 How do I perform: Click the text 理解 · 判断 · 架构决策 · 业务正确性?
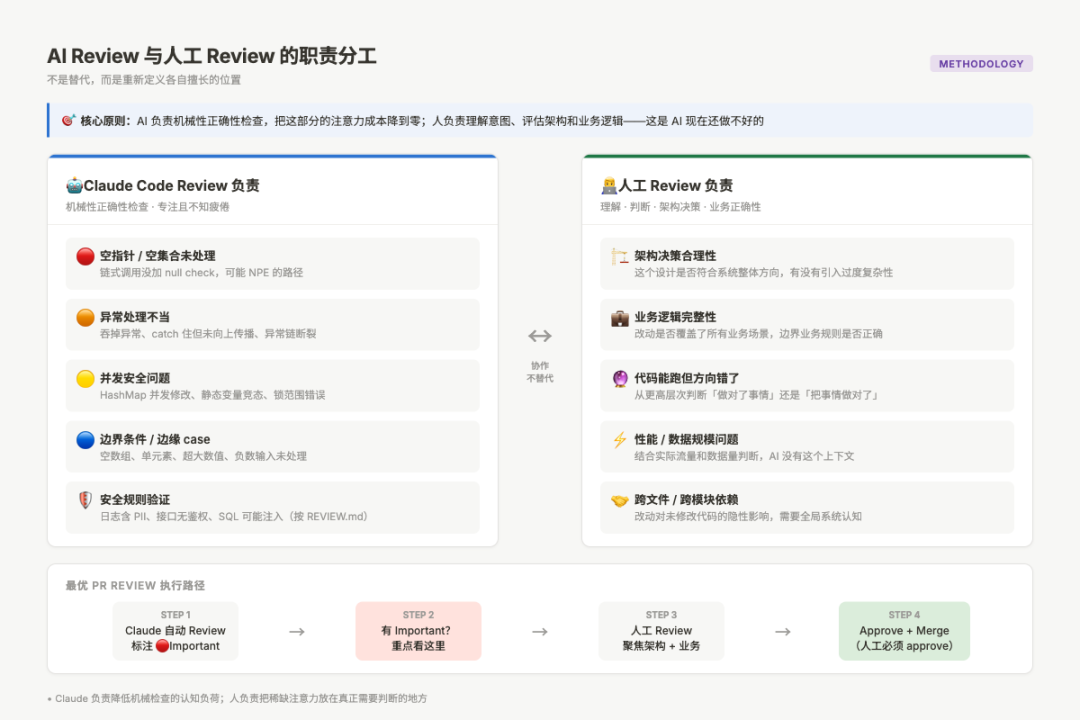click(x=681, y=207)
